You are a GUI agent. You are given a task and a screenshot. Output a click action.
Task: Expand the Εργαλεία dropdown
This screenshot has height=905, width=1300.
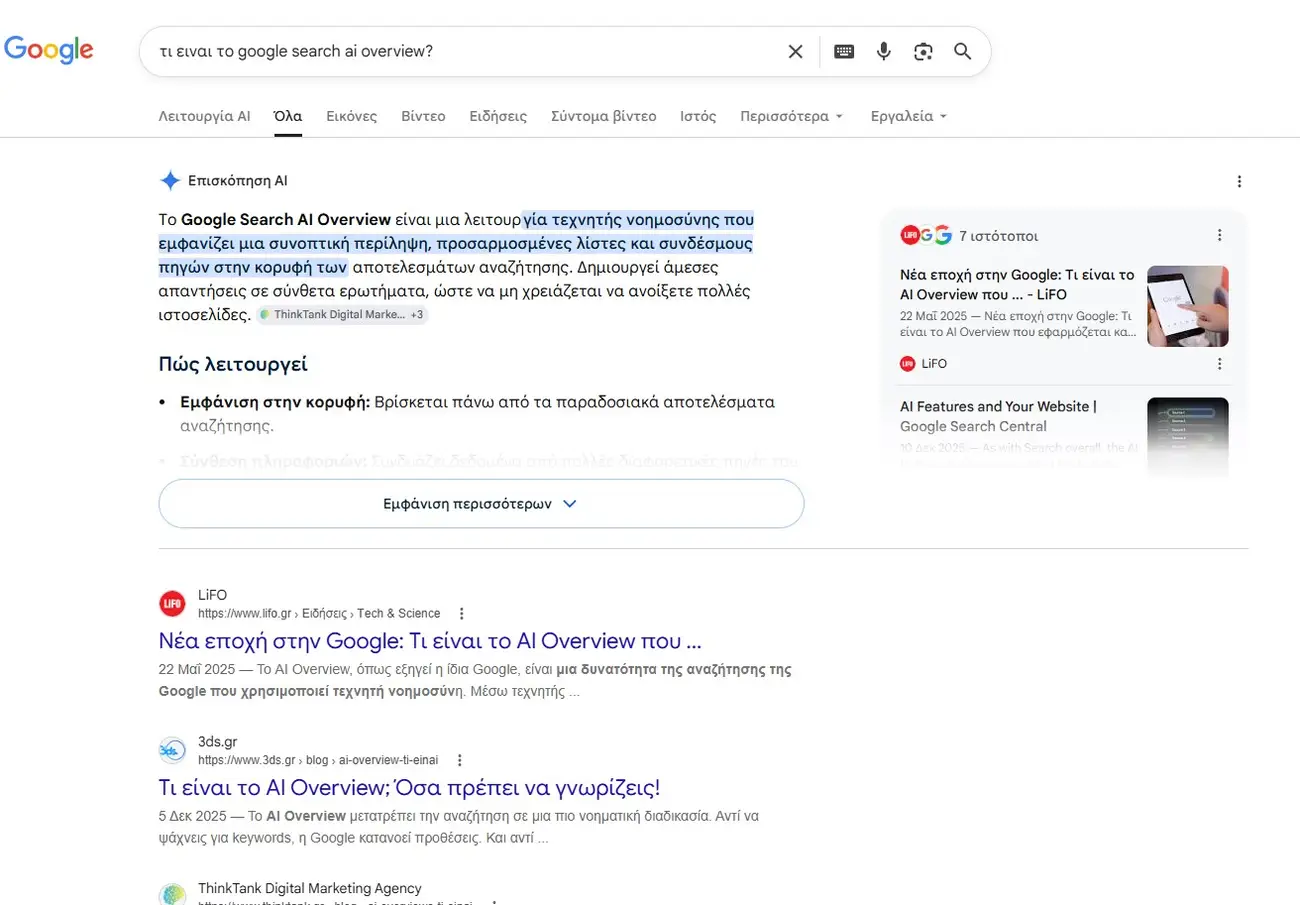click(908, 116)
